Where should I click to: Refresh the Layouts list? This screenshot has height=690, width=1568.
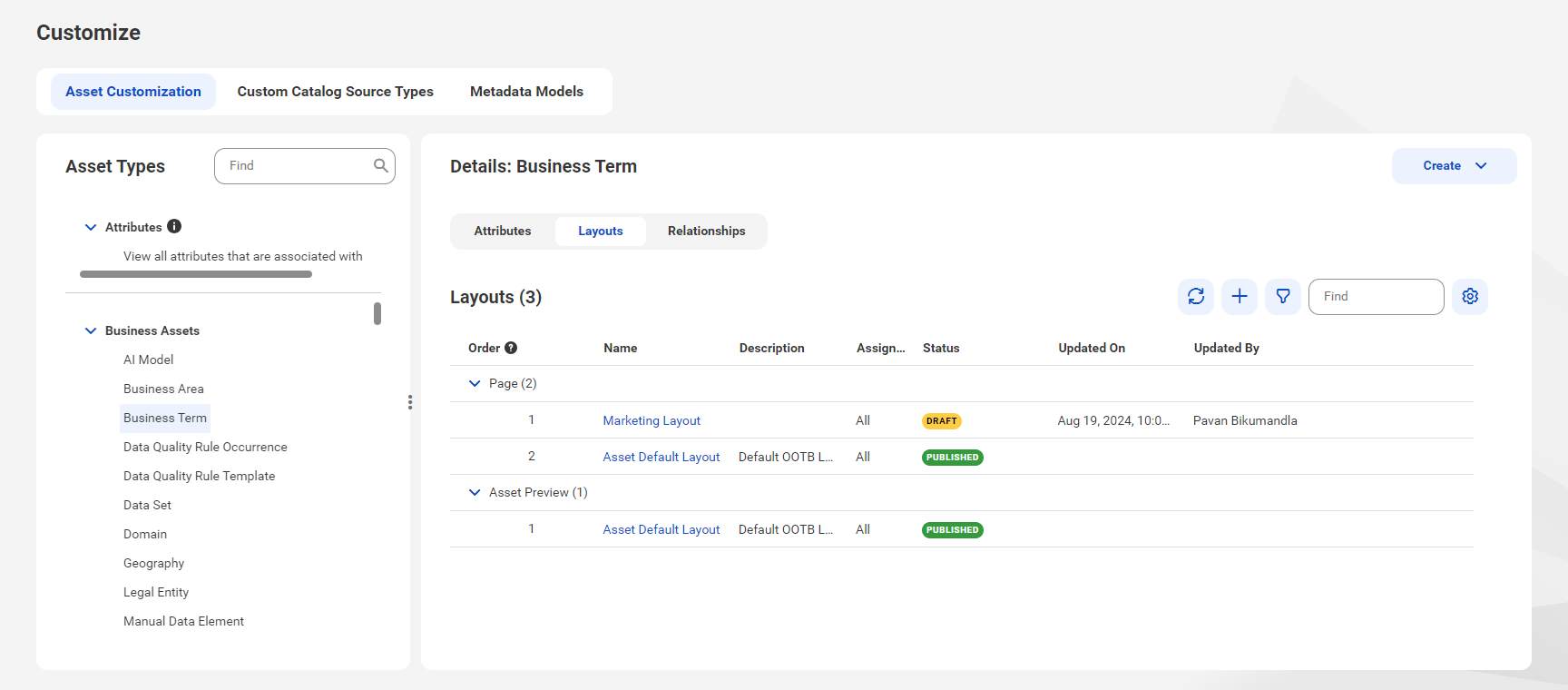click(1196, 297)
